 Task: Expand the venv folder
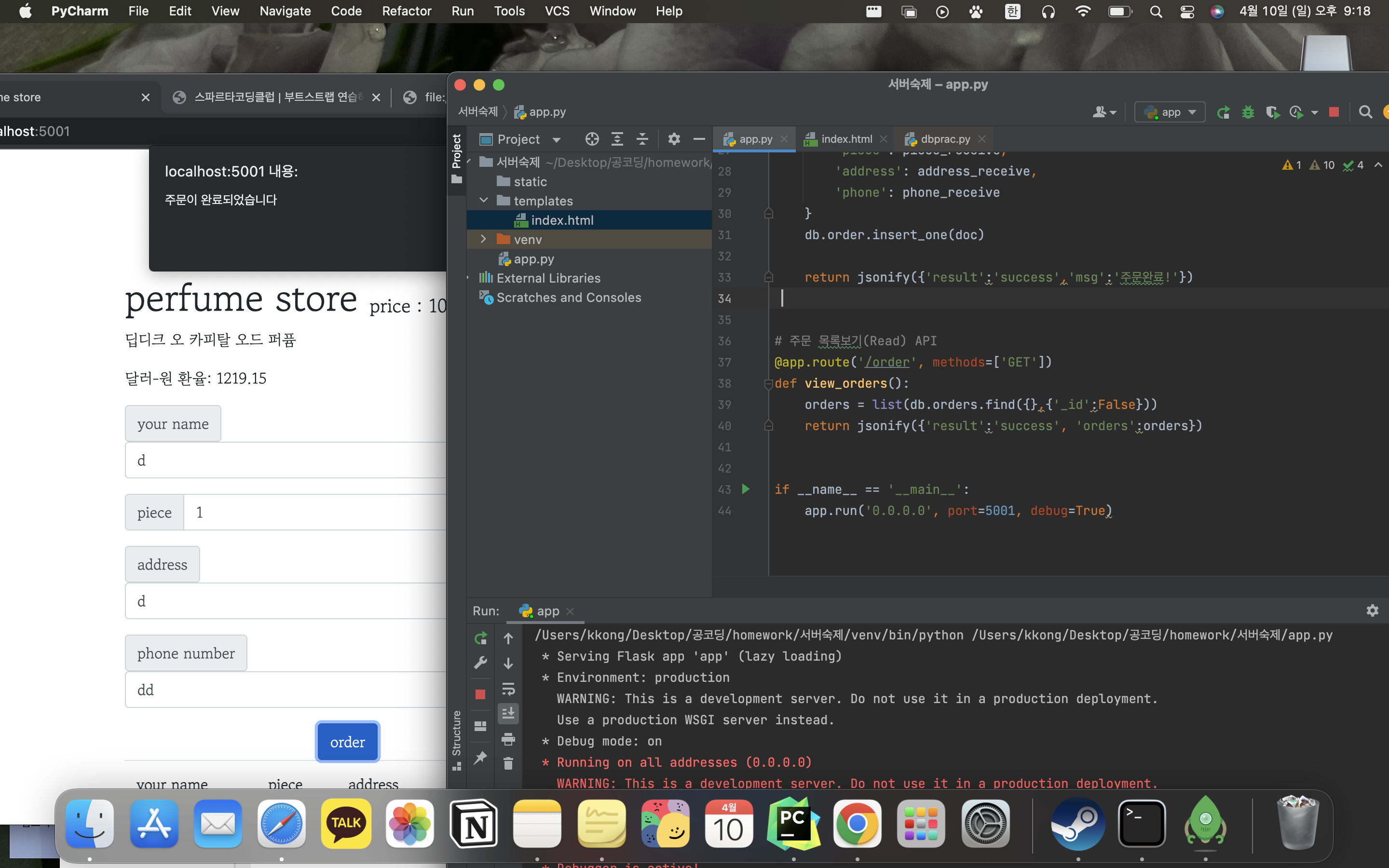483,239
